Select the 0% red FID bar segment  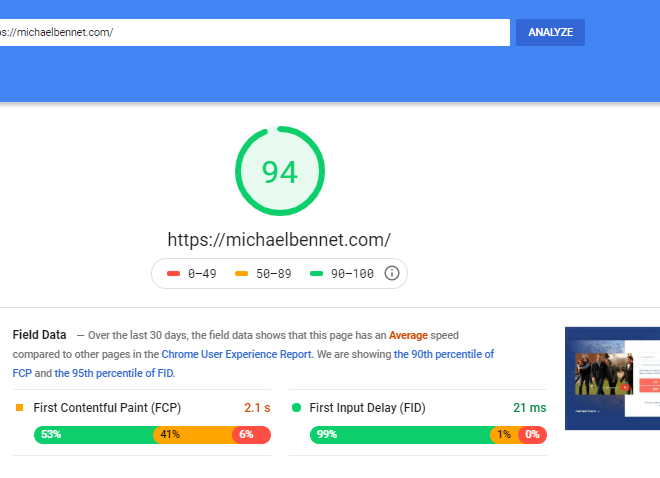pyautogui.click(x=533, y=435)
